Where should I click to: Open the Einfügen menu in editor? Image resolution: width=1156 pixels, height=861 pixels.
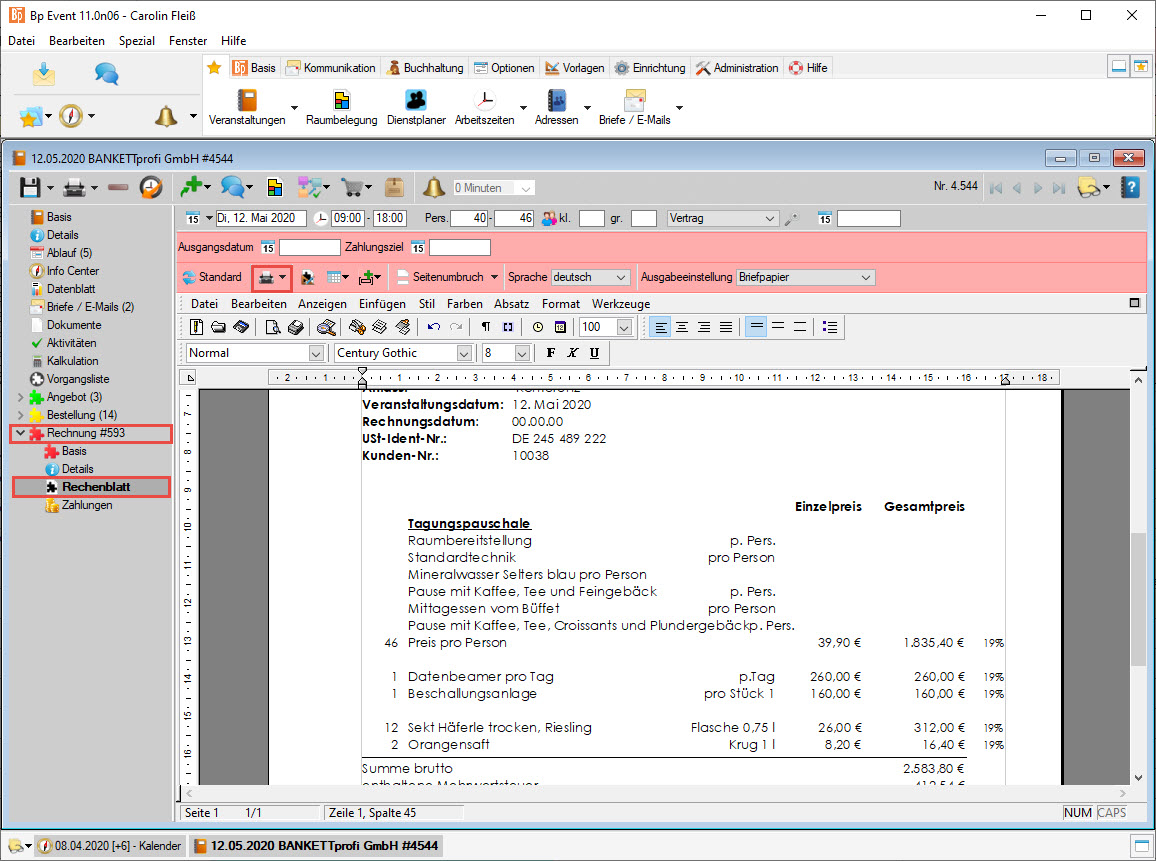tap(384, 303)
